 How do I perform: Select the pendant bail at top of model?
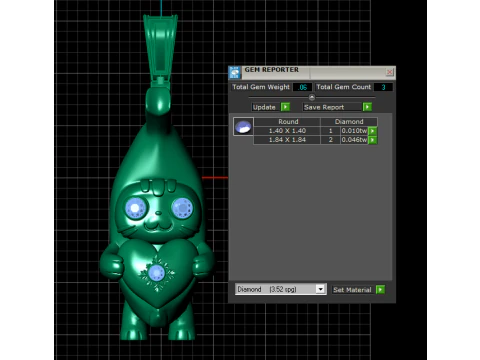(160, 50)
